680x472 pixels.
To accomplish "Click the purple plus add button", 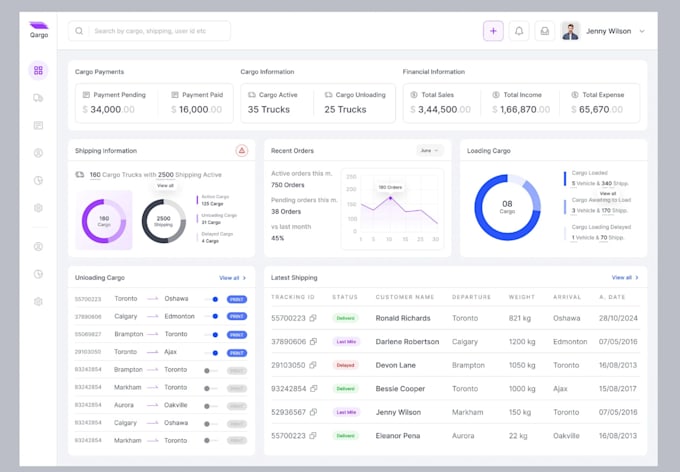I will click(x=493, y=31).
